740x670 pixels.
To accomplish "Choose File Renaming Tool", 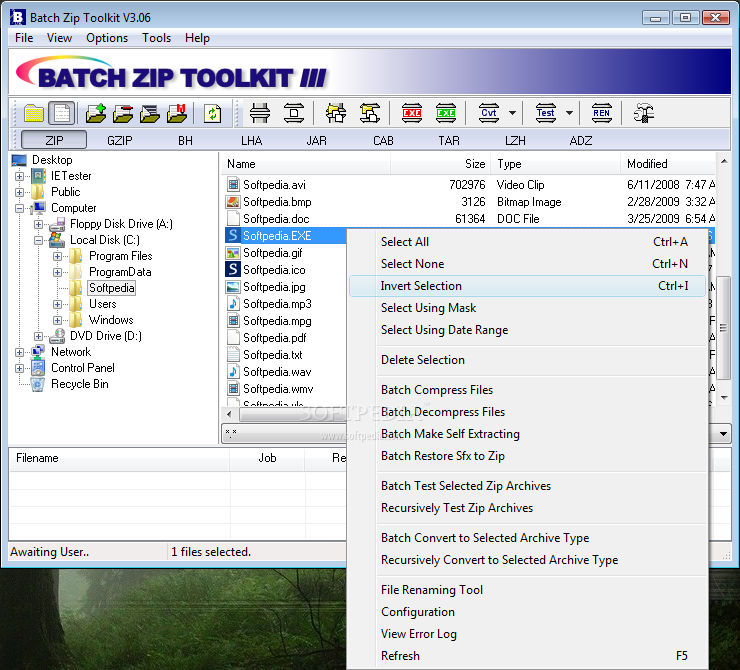I will pyautogui.click(x=527, y=590).
